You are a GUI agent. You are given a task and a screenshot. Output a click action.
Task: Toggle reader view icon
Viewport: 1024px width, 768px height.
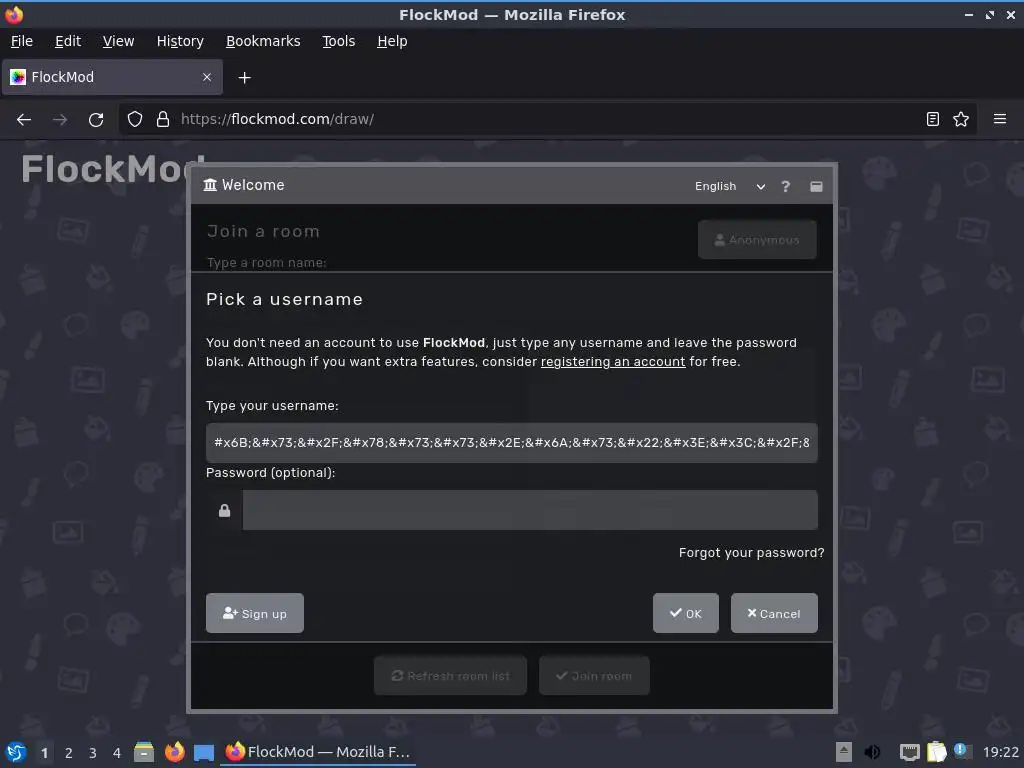coord(933,119)
